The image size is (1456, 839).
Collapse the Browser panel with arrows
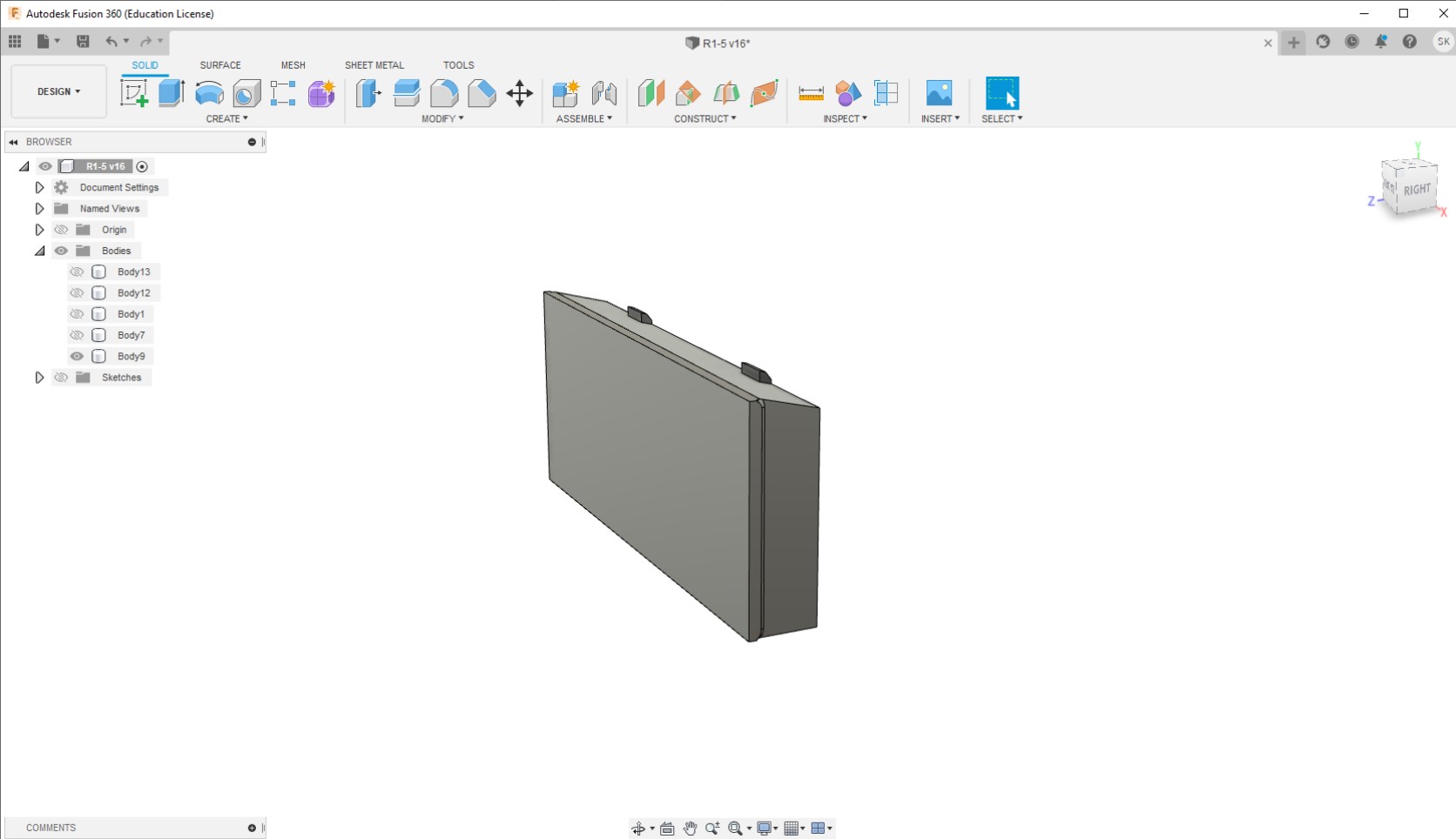13,142
